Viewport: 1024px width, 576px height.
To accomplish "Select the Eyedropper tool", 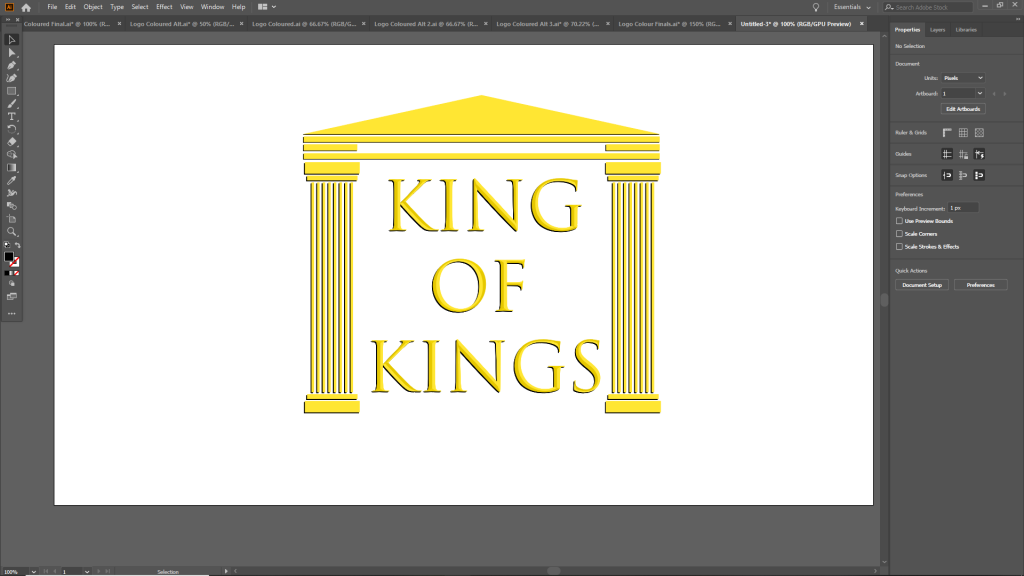I will click(12, 180).
